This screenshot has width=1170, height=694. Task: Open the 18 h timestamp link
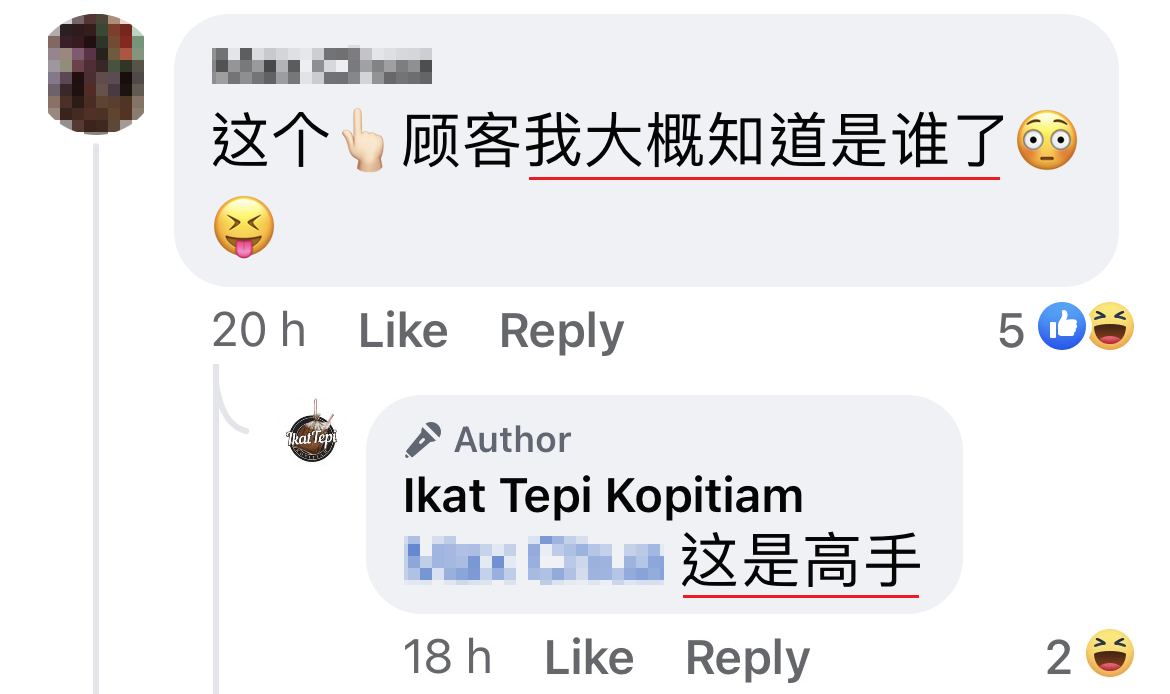(447, 657)
